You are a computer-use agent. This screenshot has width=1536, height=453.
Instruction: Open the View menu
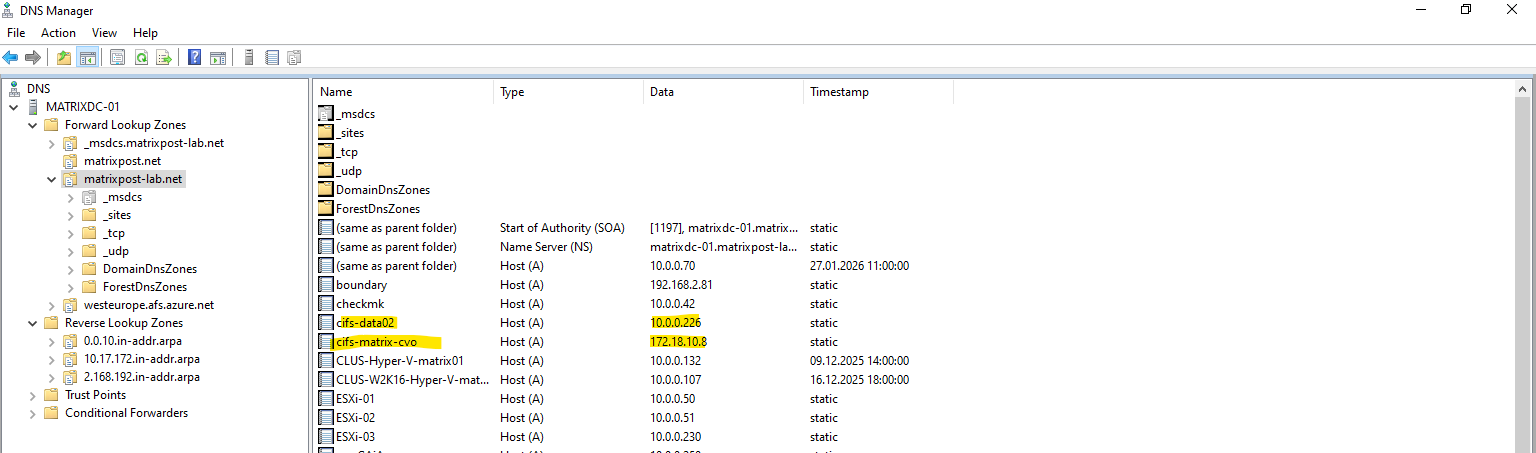(104, 33)
